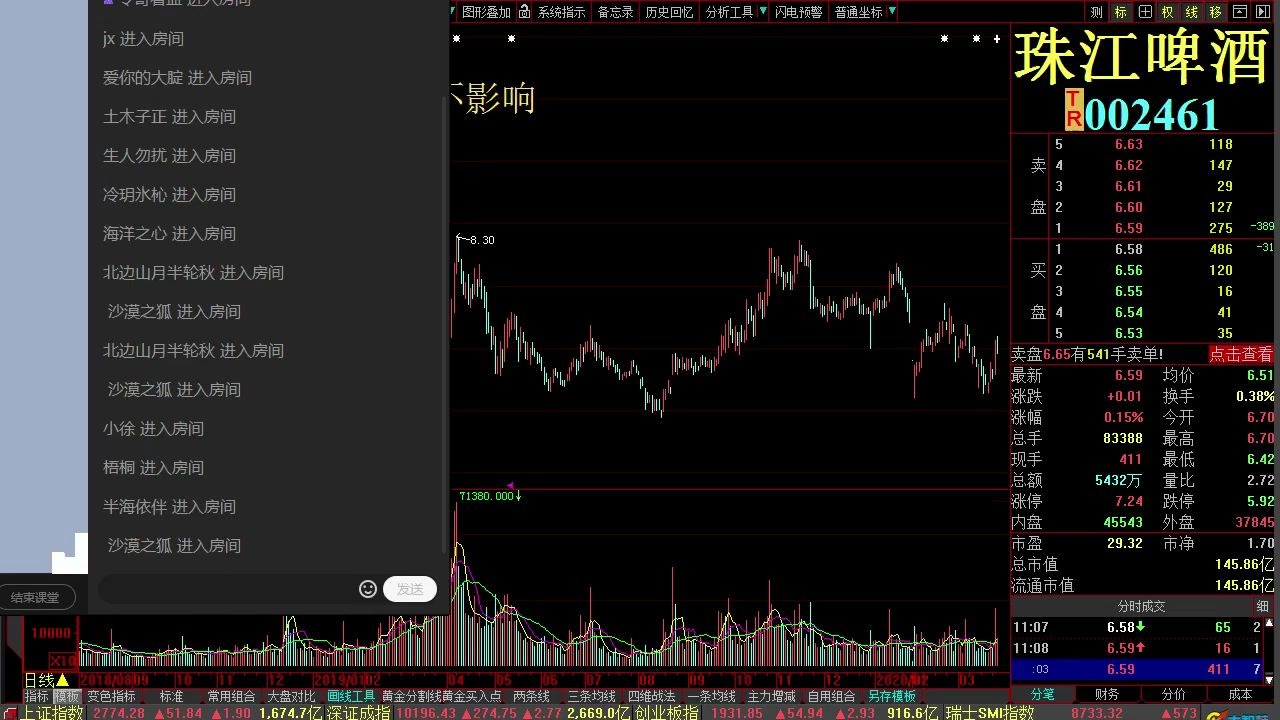Viewport: 1280px width, 720px height.
Task: Select 一条均线 template
Action: coord(711,696)
